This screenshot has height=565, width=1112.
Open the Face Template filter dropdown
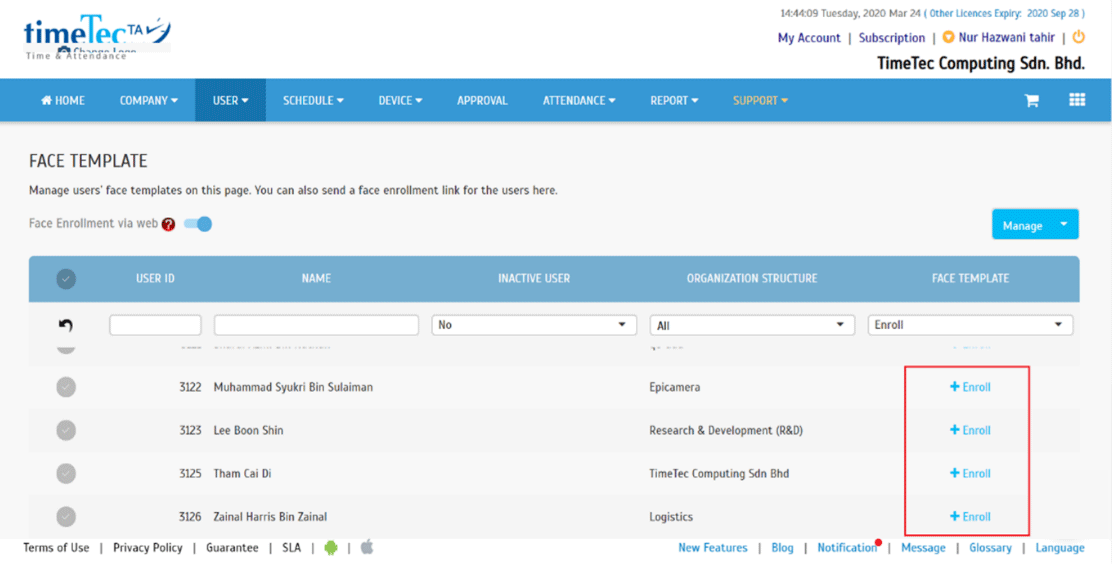(x=969, y=325)
